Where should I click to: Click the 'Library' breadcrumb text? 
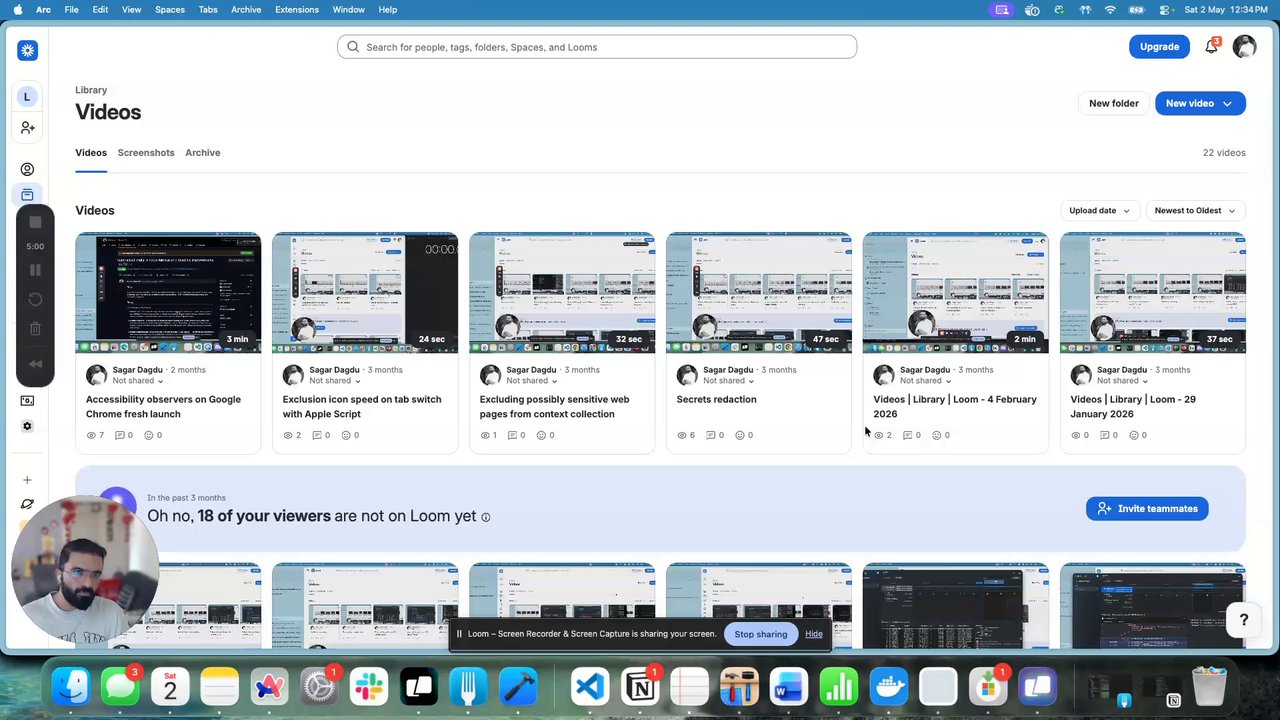(x=91, y=90)
